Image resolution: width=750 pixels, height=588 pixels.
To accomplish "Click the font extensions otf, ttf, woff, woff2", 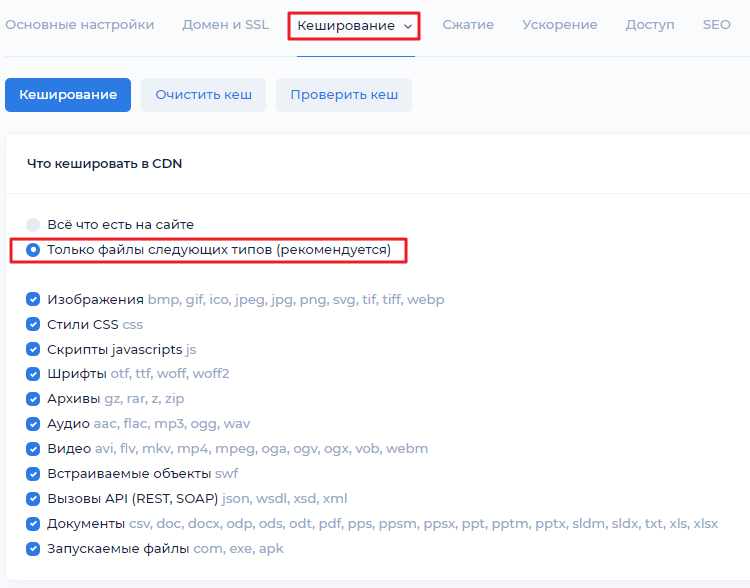I will [x=170, y=374].
